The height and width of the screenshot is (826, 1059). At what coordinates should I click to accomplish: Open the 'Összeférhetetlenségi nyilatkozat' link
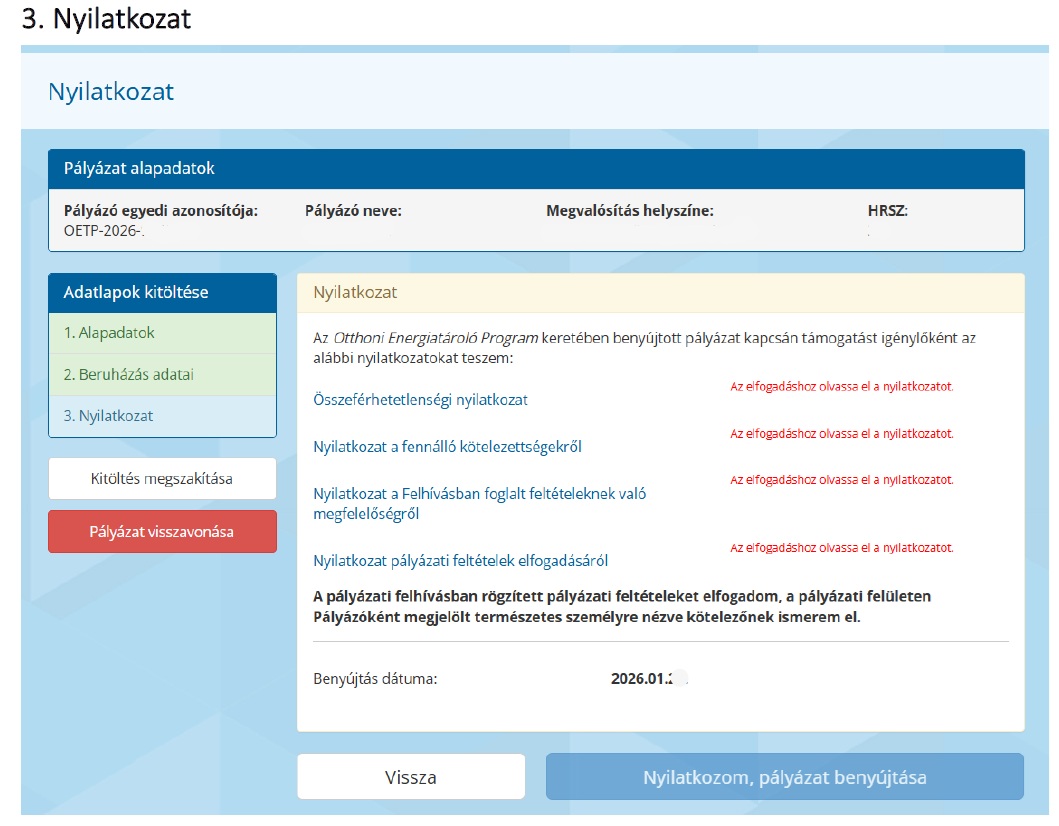click(420, 400)
